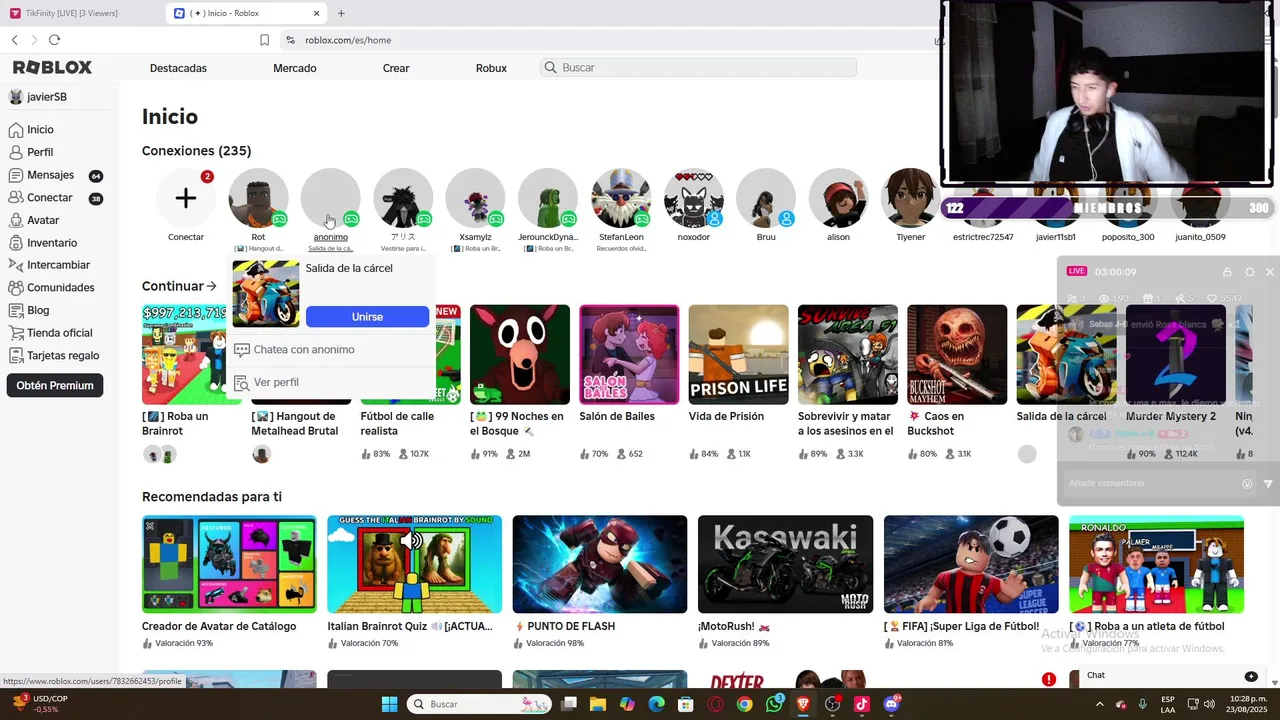
Task: Open the Conexiones (235) heading link
Action: click(x=196, y=151)
